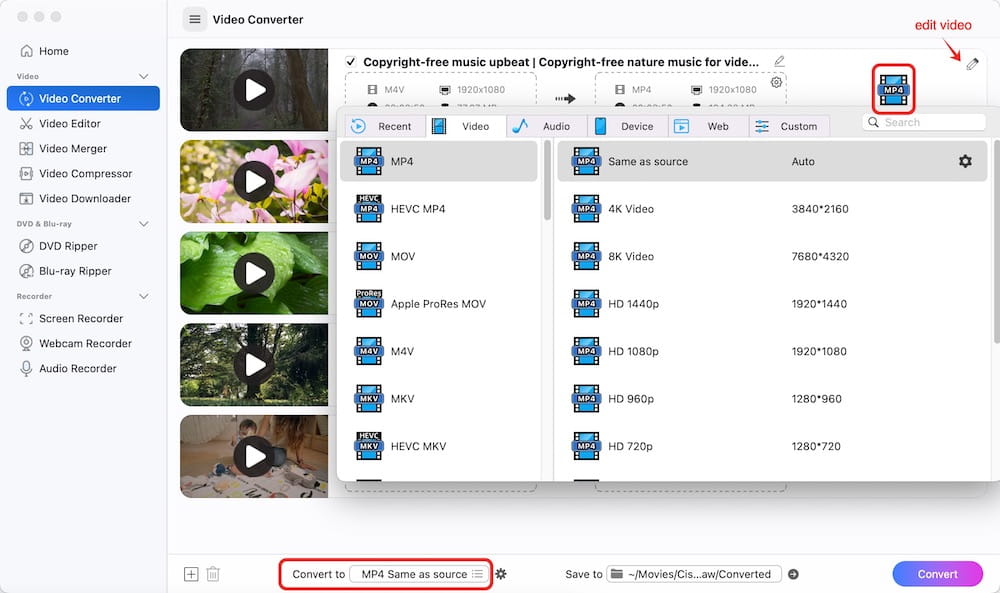Viewport: 1000px width, 593px height.
Task: Select the HD 720p preset
Action: coord(772,446)
